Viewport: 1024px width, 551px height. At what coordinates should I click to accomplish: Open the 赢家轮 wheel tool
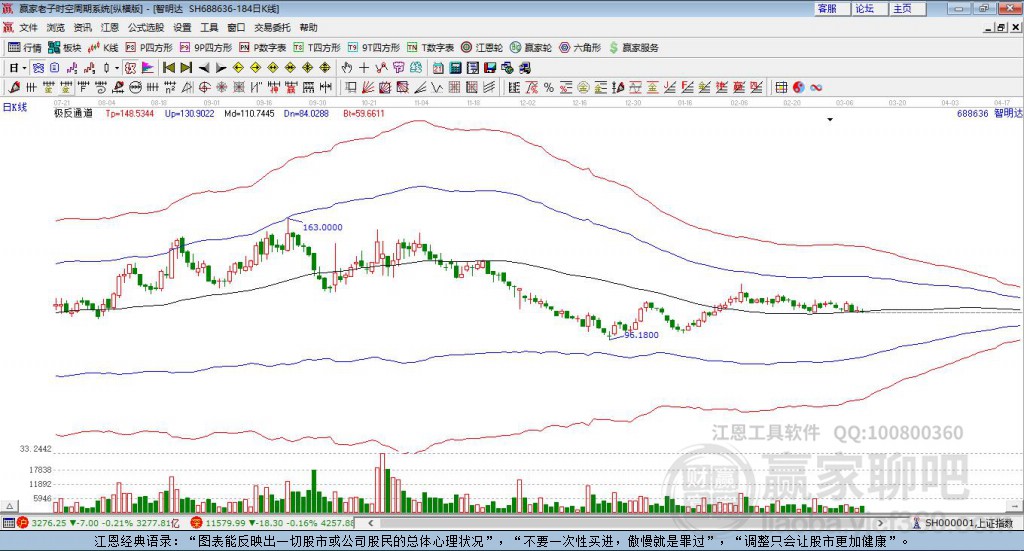pyautogui.click(x=531, y=48)
